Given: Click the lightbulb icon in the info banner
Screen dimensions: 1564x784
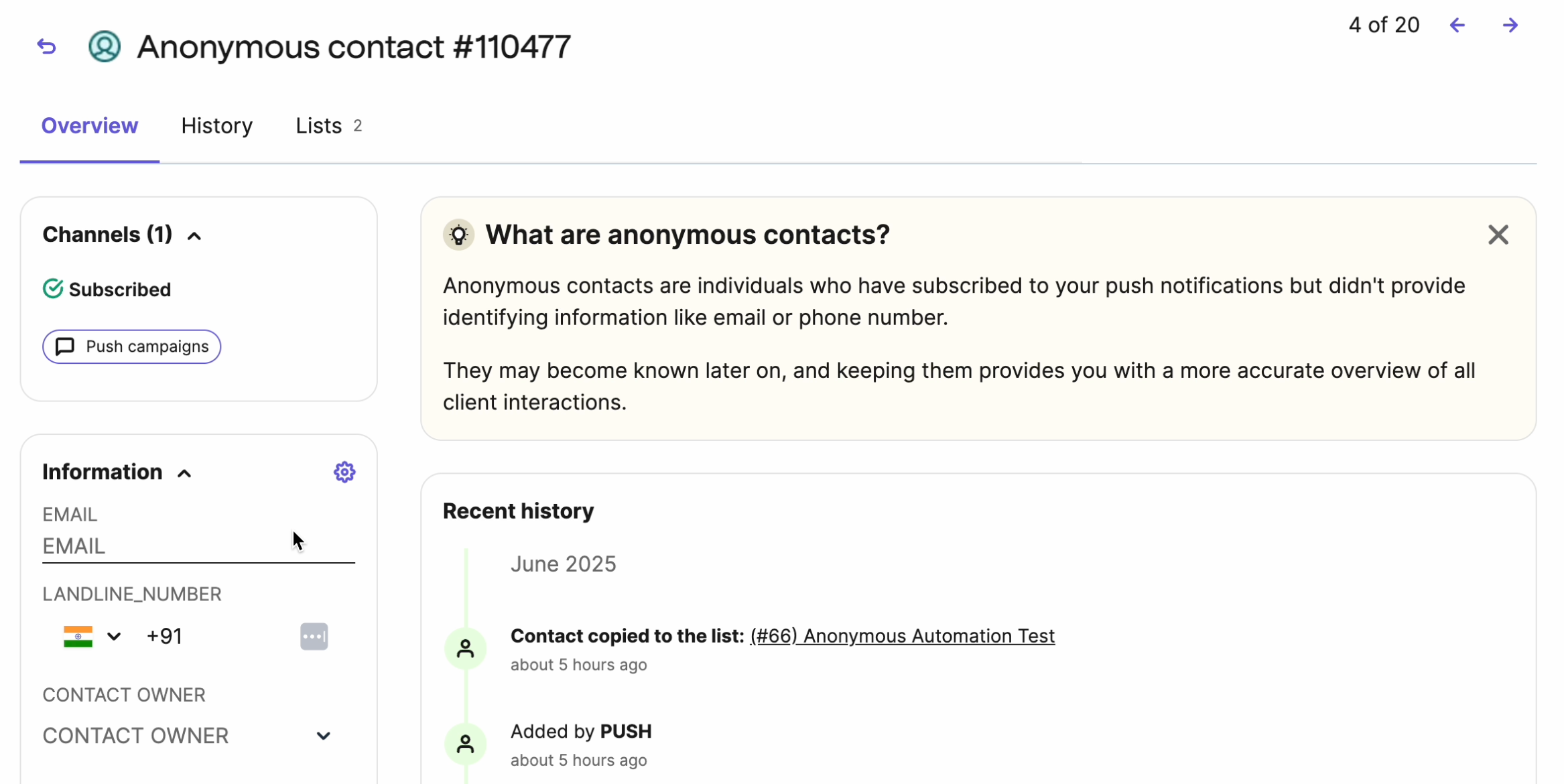Looking at the screenshot, I should (x=458, y=234).
